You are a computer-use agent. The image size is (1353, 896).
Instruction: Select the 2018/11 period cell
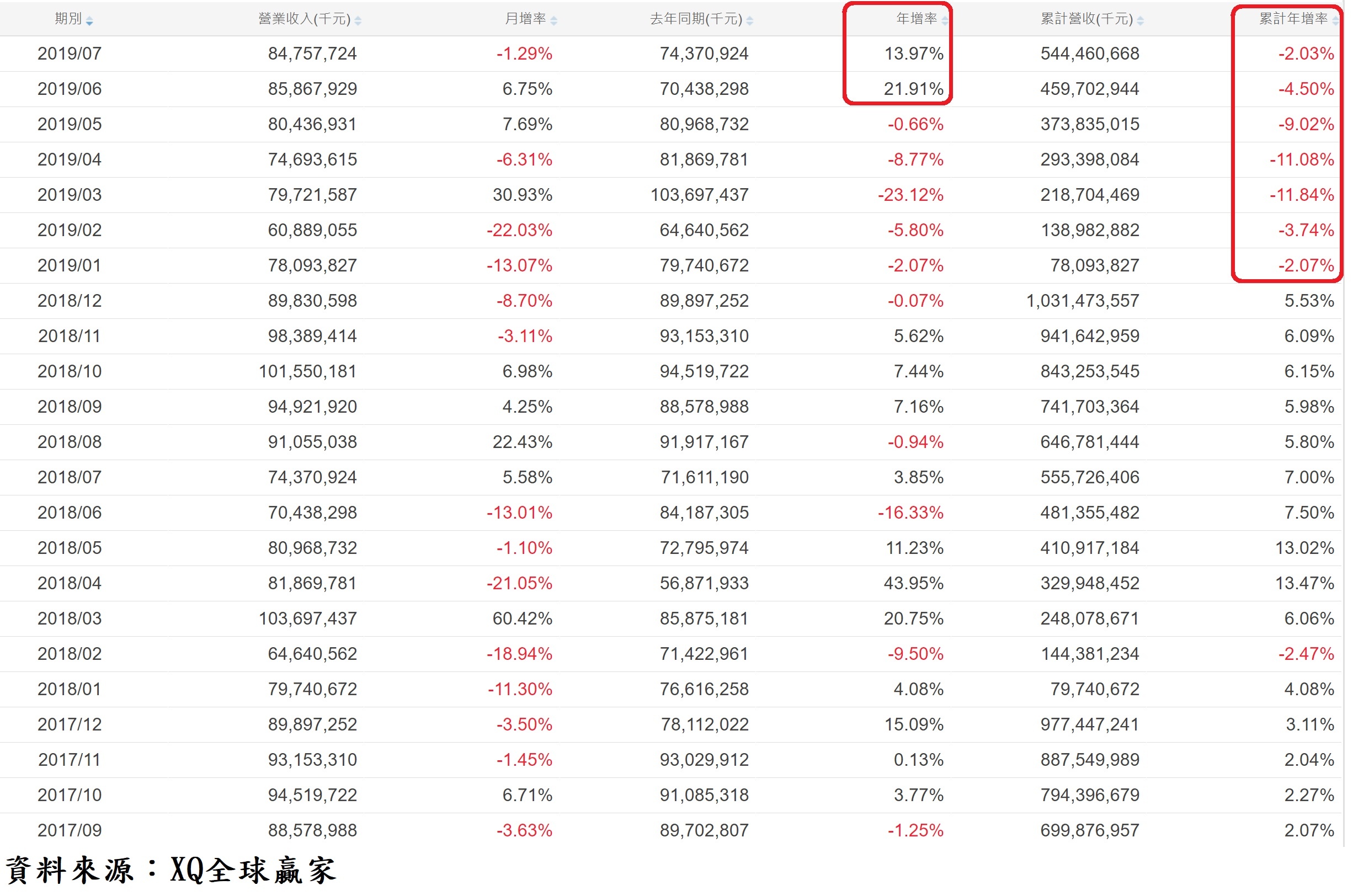point(70,337)
